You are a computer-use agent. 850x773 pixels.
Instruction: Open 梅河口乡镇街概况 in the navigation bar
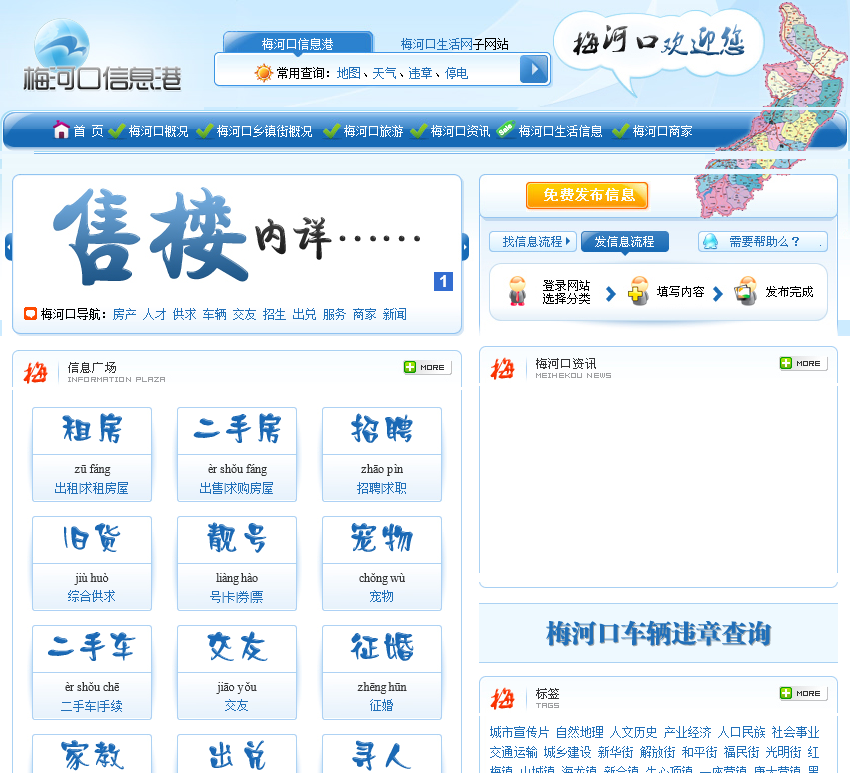pyautogui.click(x=265, y=131)
